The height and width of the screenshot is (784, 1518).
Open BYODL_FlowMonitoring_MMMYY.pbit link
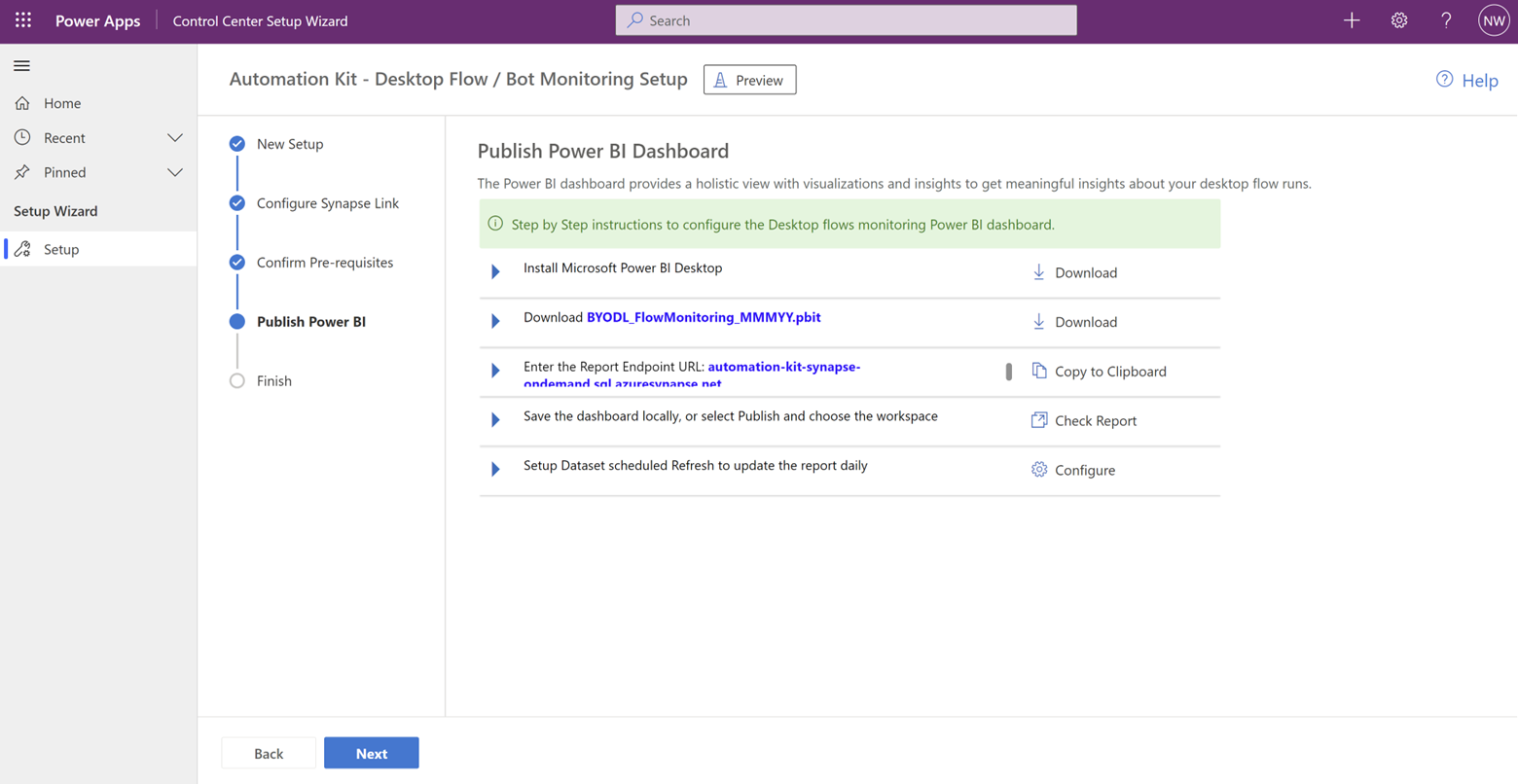coord(704,317)
